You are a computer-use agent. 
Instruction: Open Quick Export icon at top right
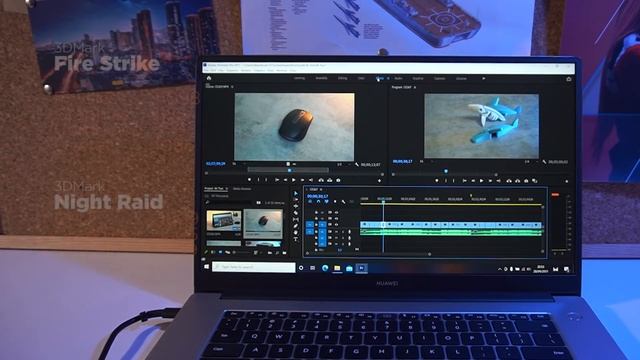tap(569, 79)
